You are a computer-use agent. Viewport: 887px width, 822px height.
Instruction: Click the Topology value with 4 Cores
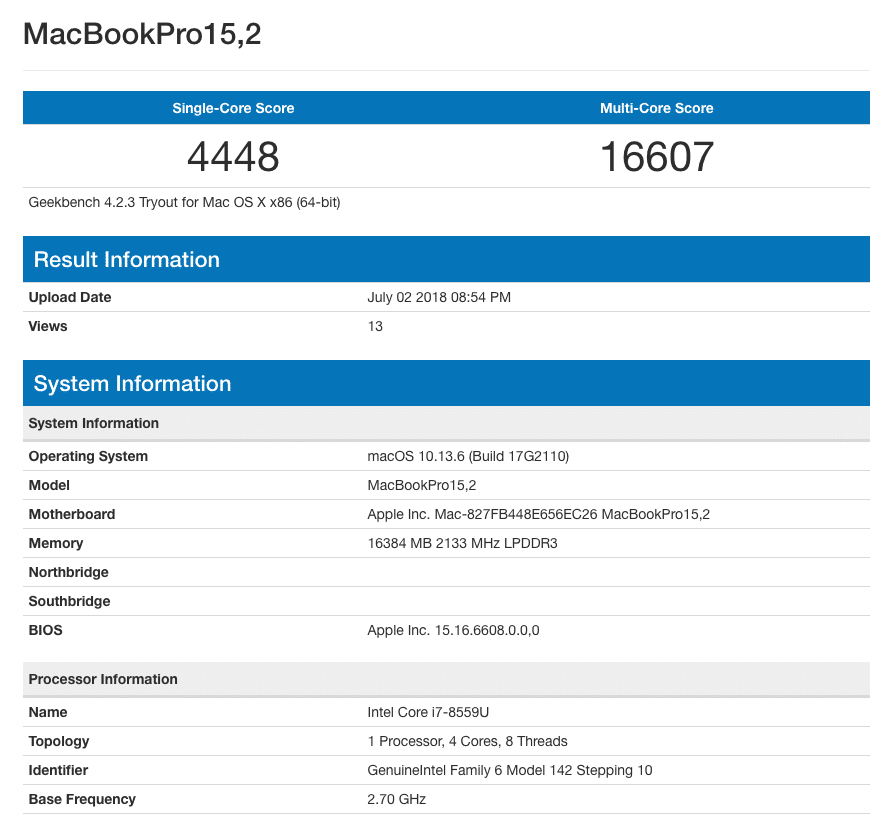(467, 741)
